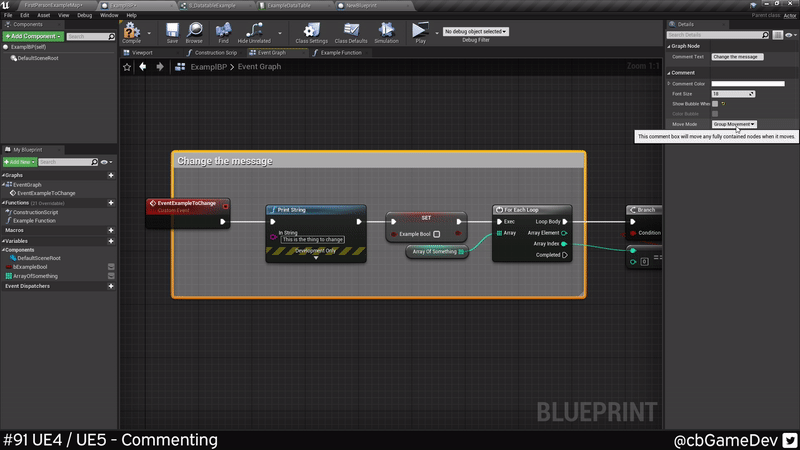
Task: Toggle Hide Unrelated nodes
Action: click(x=254, y=33)
